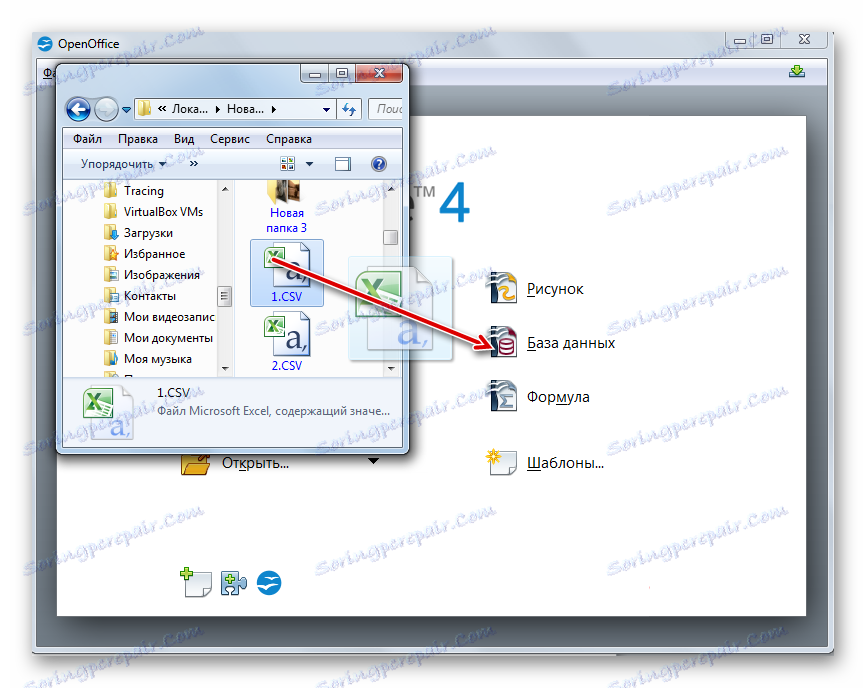Select the Избранное folder
This screenshot has height=688, width=866.
[154, 254]
